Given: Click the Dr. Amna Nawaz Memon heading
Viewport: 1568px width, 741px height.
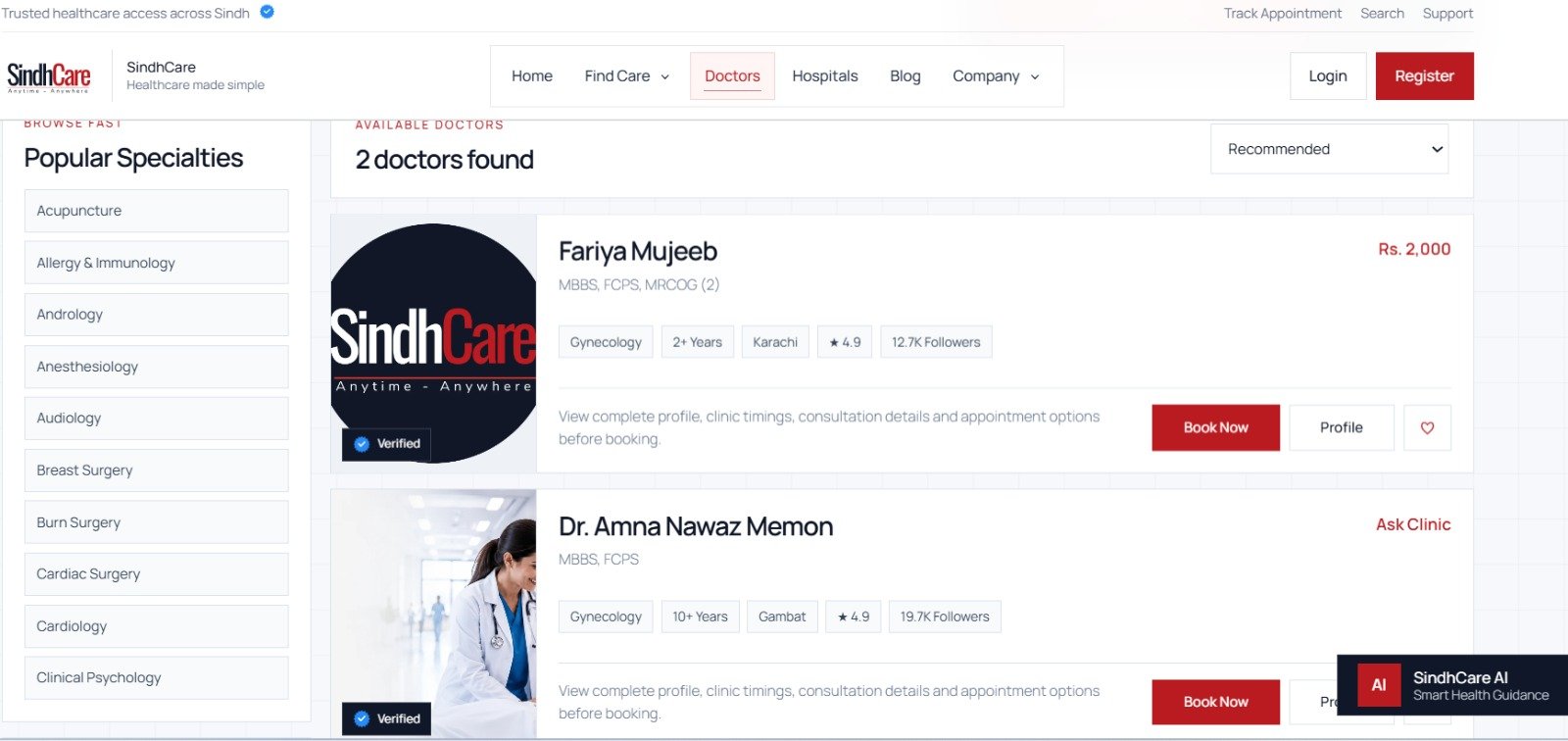Looking at the screenshot, I should pos(696,527).
